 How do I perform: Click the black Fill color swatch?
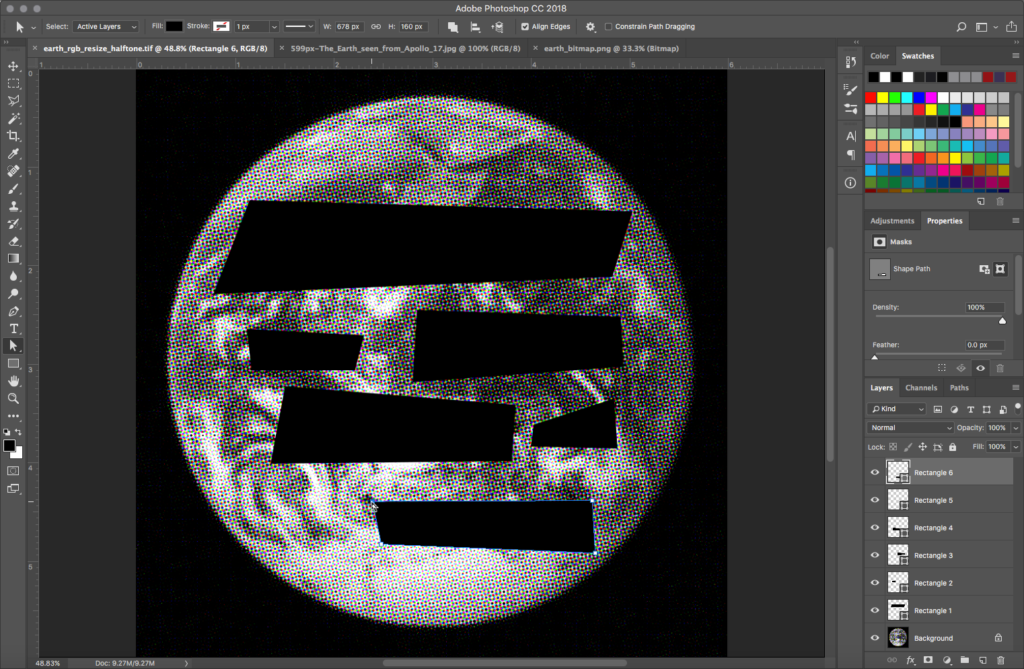[174, 26]
